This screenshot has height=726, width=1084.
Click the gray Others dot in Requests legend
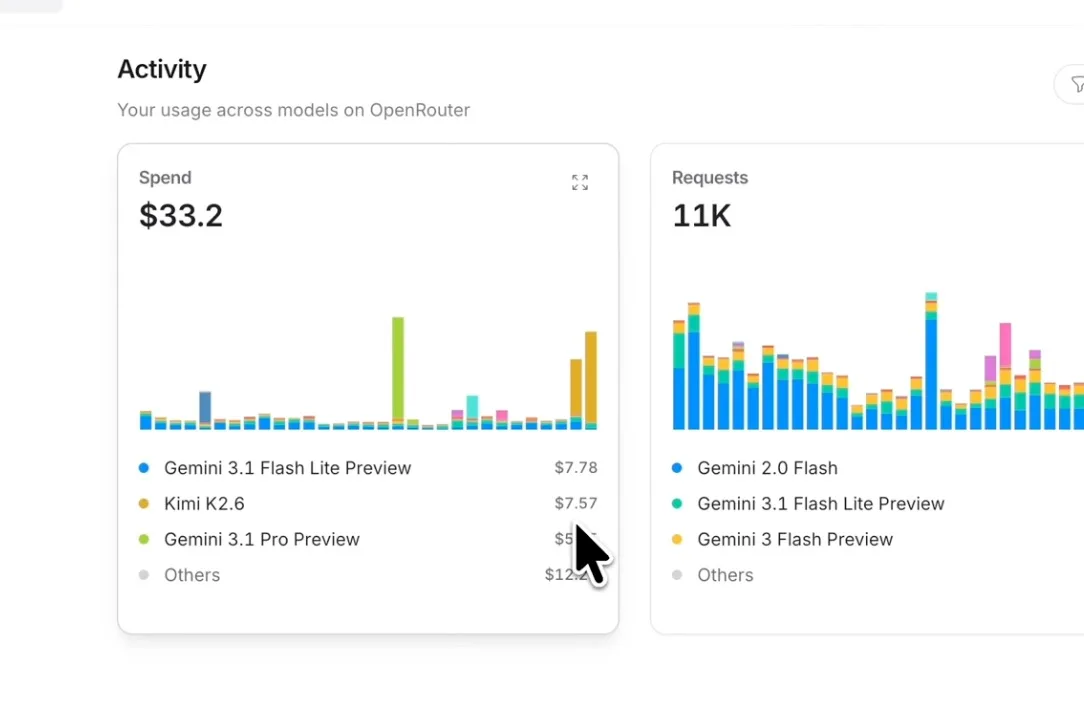click(x=677, y=575)
